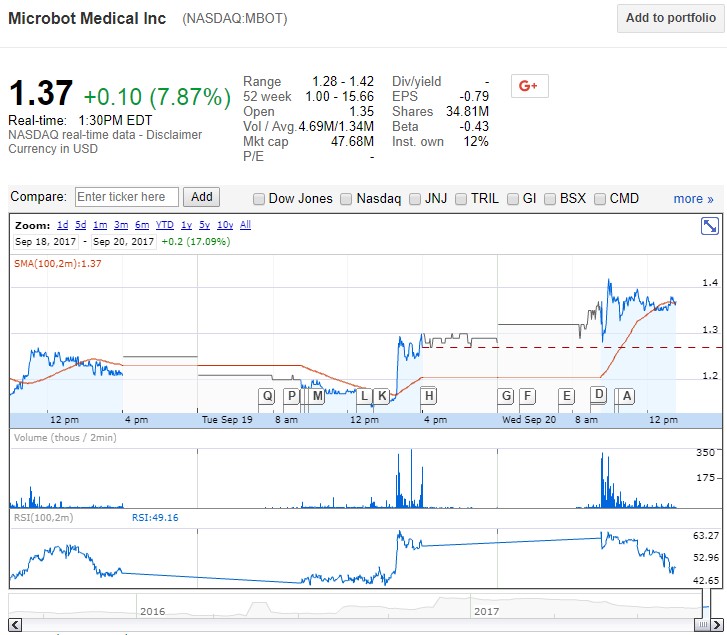Click the 52 week range 1.00 - 15.66

[x=339, y=96]
